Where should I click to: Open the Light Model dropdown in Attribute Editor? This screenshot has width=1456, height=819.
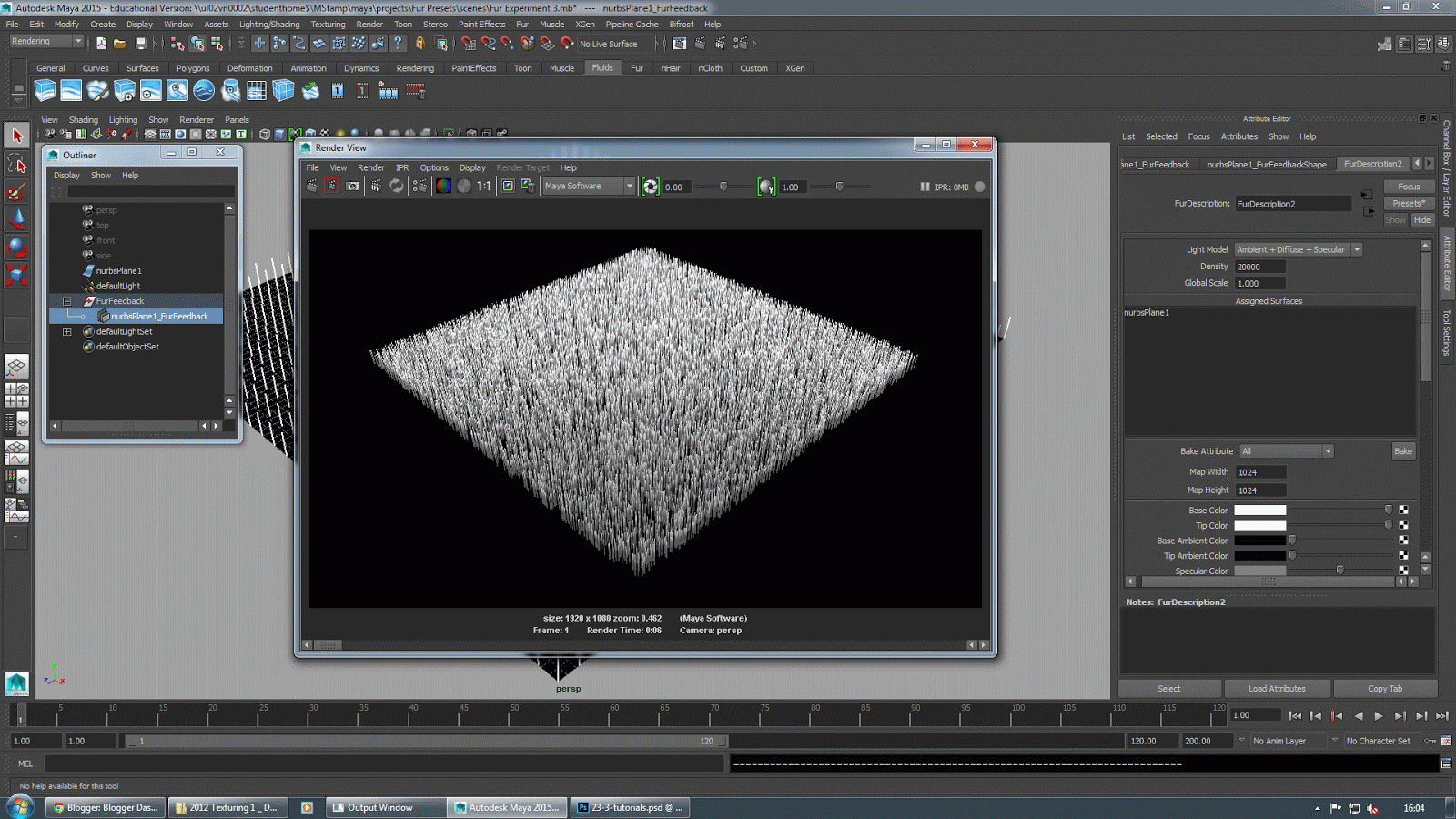(1355, 248)
